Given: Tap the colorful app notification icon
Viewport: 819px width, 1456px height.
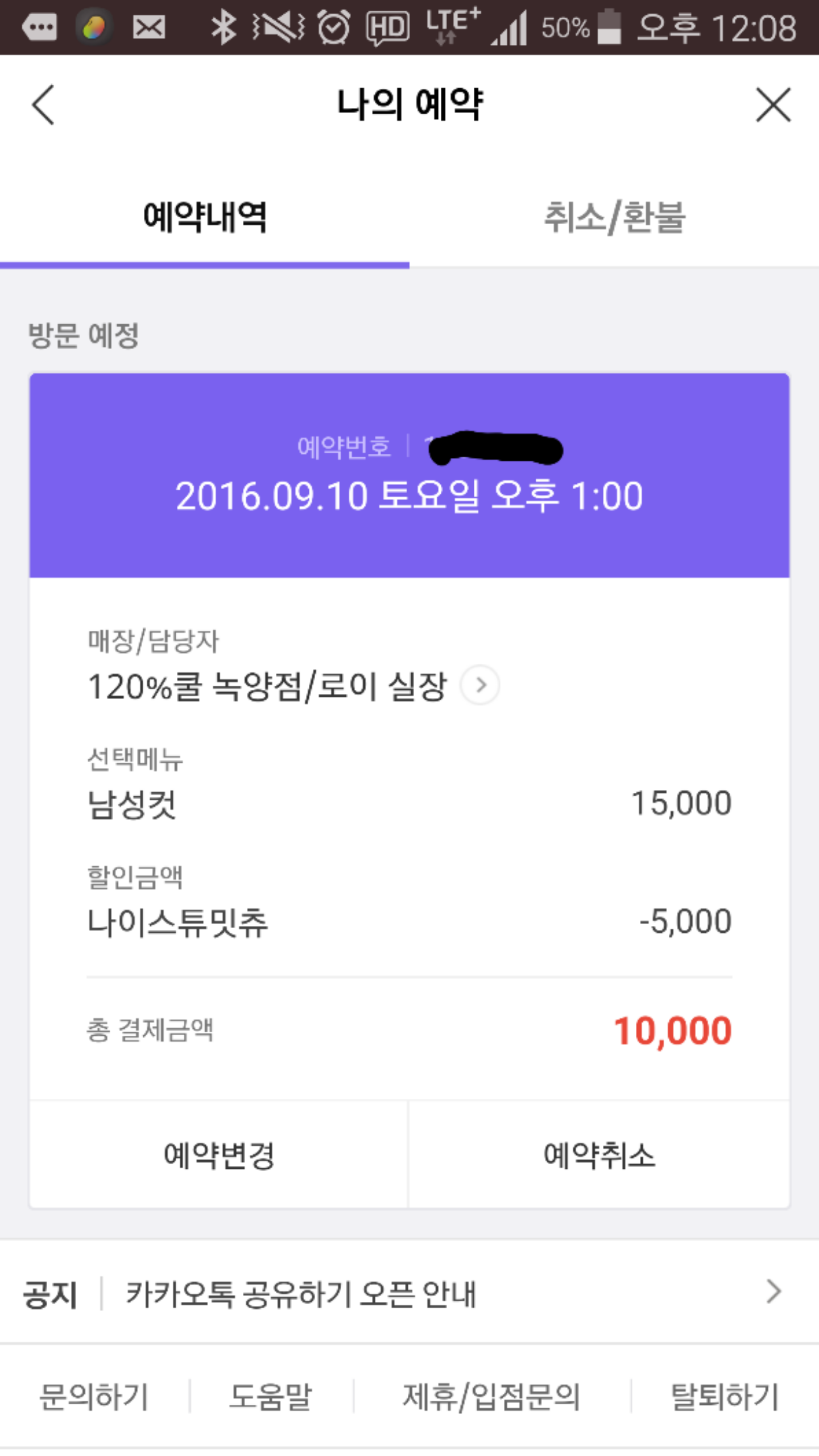Looking at the screenshot, I should point(94,27).
